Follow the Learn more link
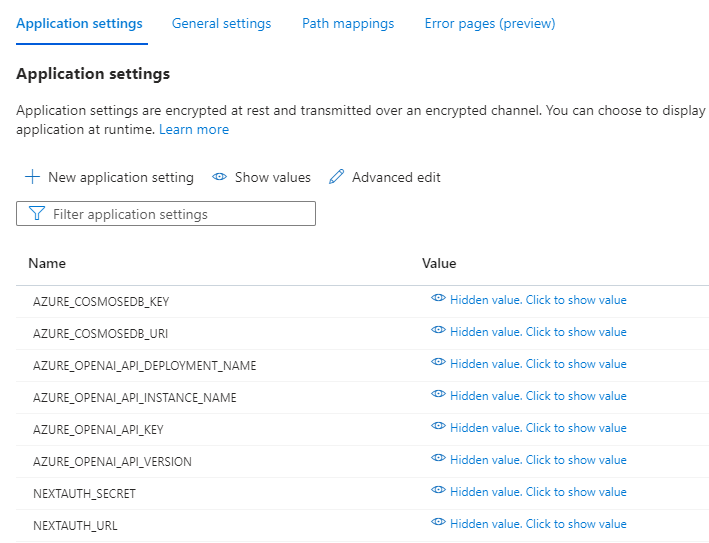The width and height of the screenshot is (709, 543). (x=194, y=130)
